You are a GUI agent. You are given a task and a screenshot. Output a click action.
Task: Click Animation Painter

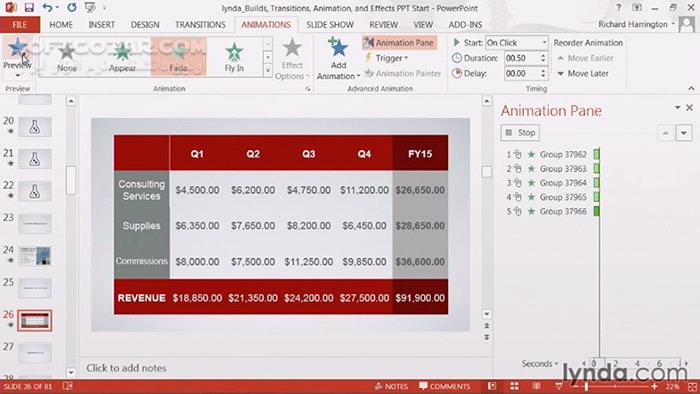point(403,73)
